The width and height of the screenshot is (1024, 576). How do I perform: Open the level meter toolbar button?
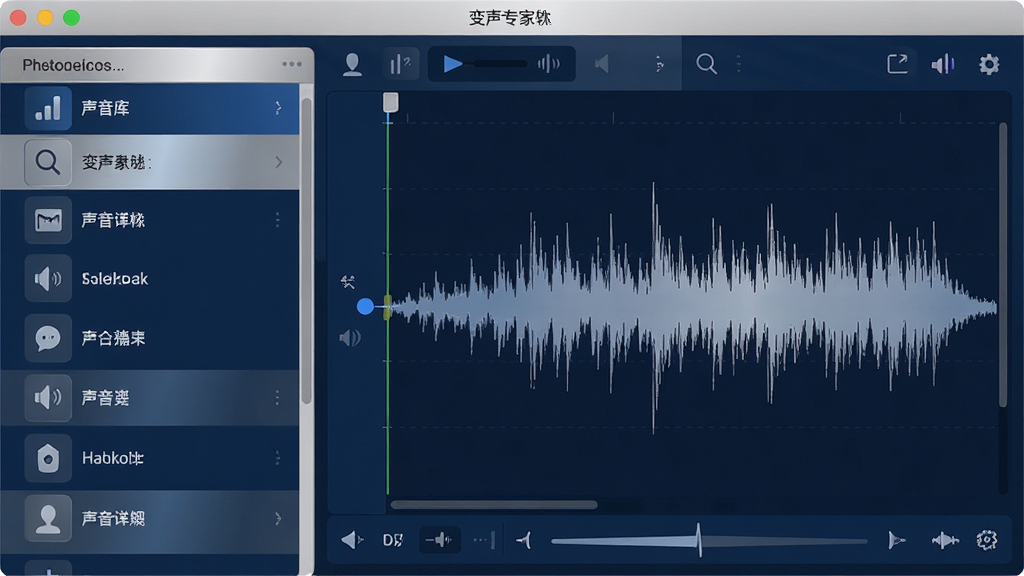[400, 64]
